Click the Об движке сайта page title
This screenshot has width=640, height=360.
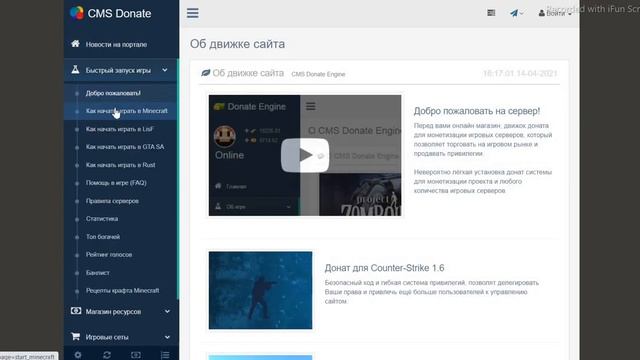[x=238, y=44]
